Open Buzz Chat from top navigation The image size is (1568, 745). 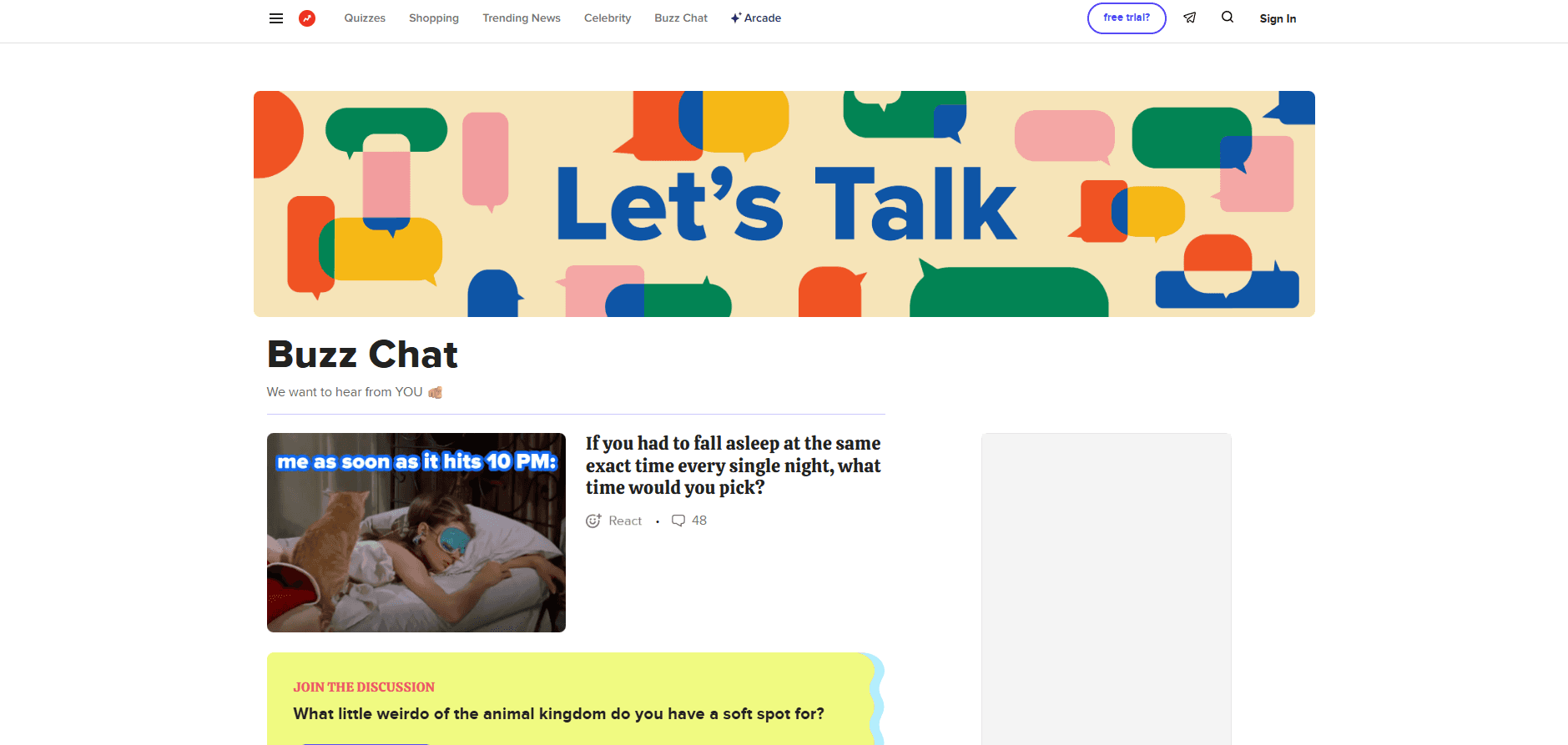[681, 18]
